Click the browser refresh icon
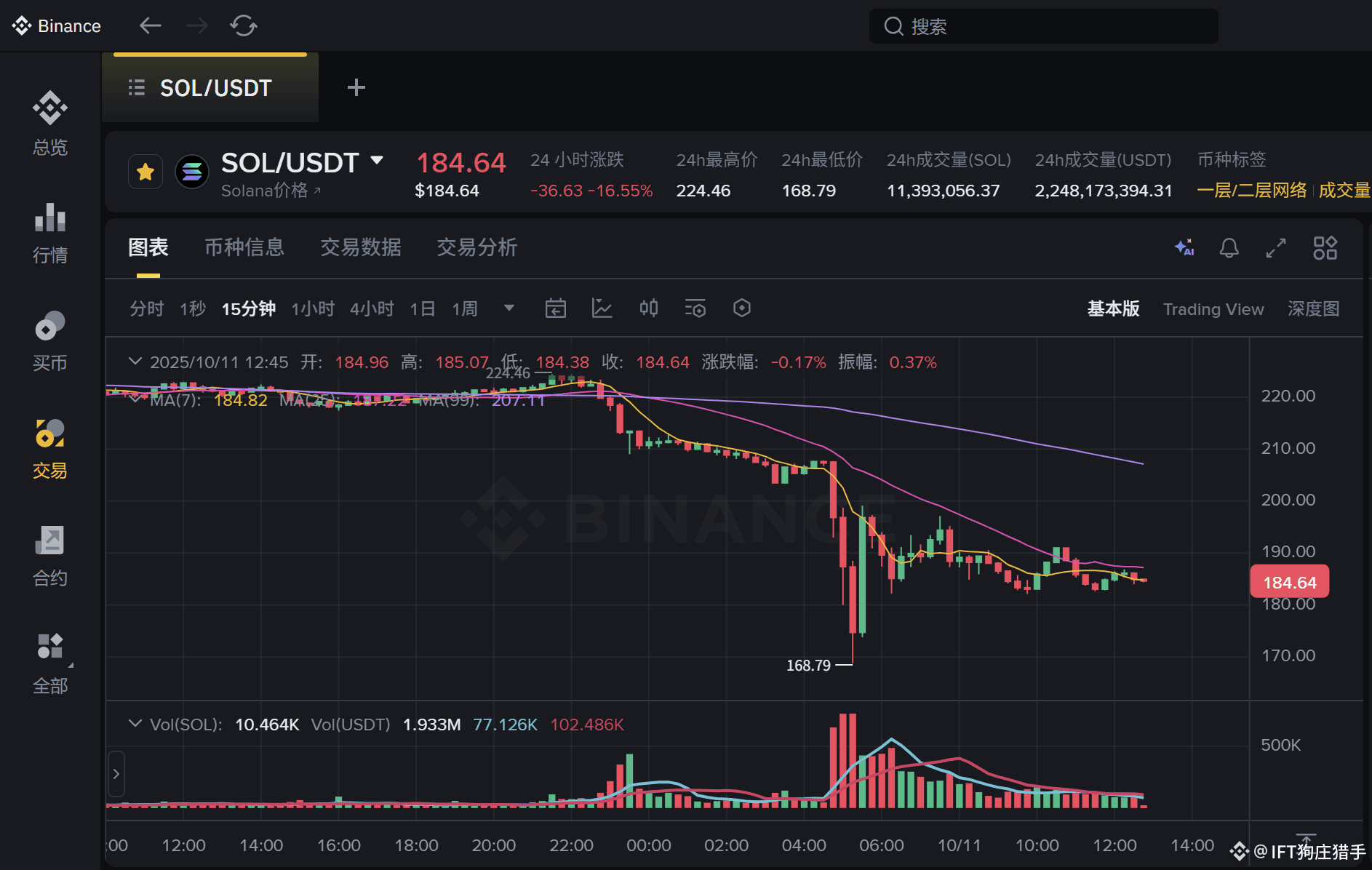1372x870 pixels. (244, 26)
